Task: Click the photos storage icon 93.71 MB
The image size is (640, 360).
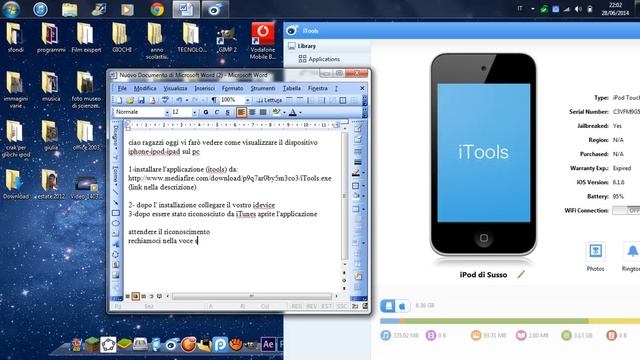Action: pos(476,336)
